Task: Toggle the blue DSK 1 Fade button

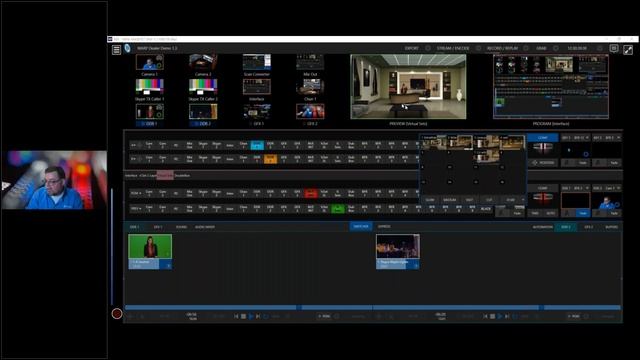Action: tap(582, 213)
